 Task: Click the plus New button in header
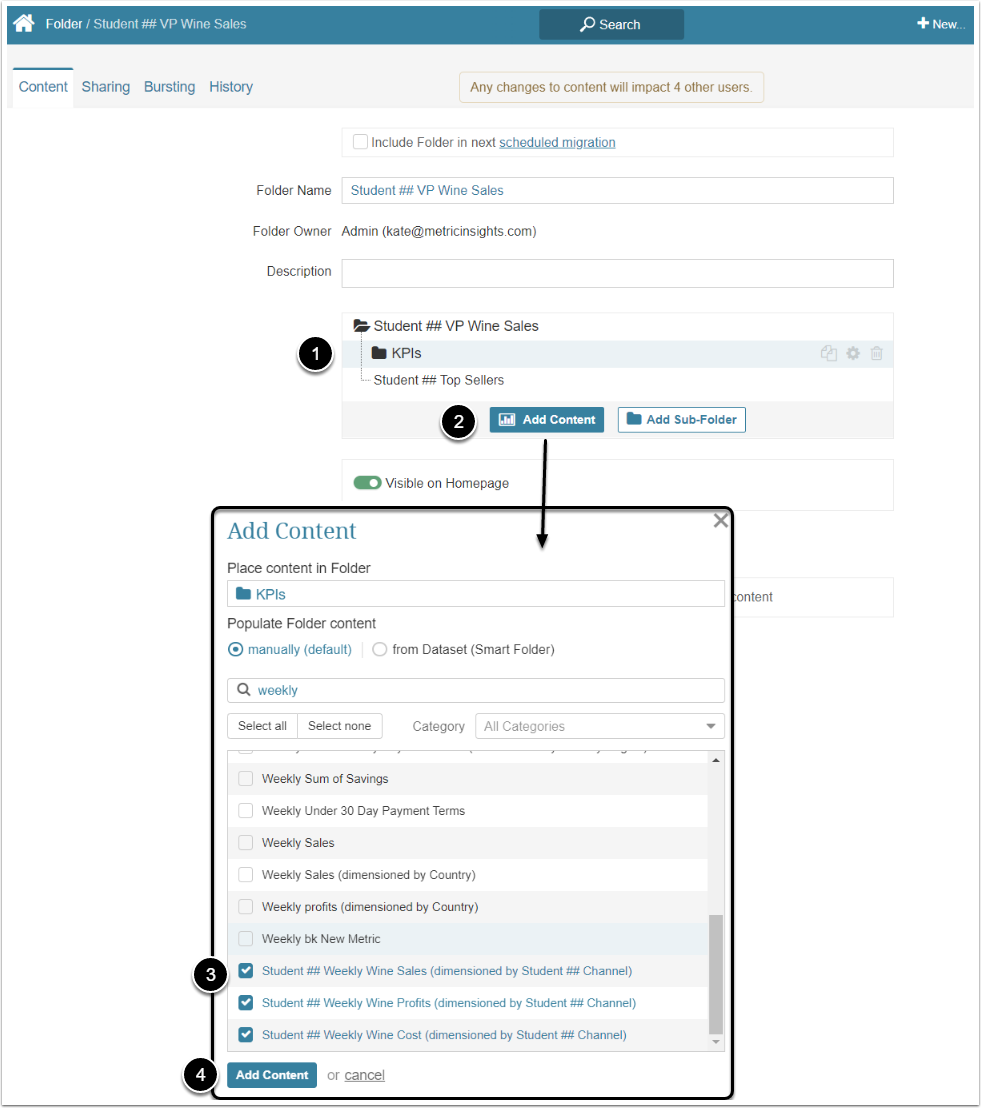point(940,24)
